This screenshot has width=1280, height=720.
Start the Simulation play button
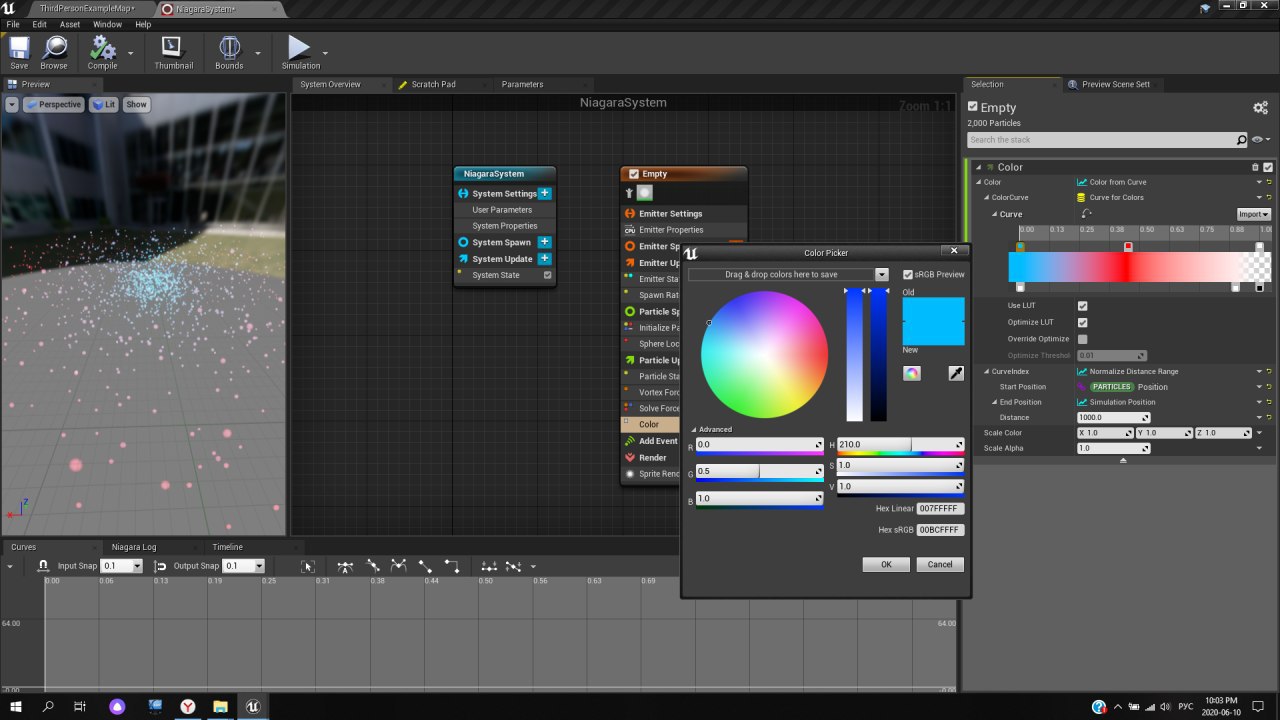tap(299, 52)
